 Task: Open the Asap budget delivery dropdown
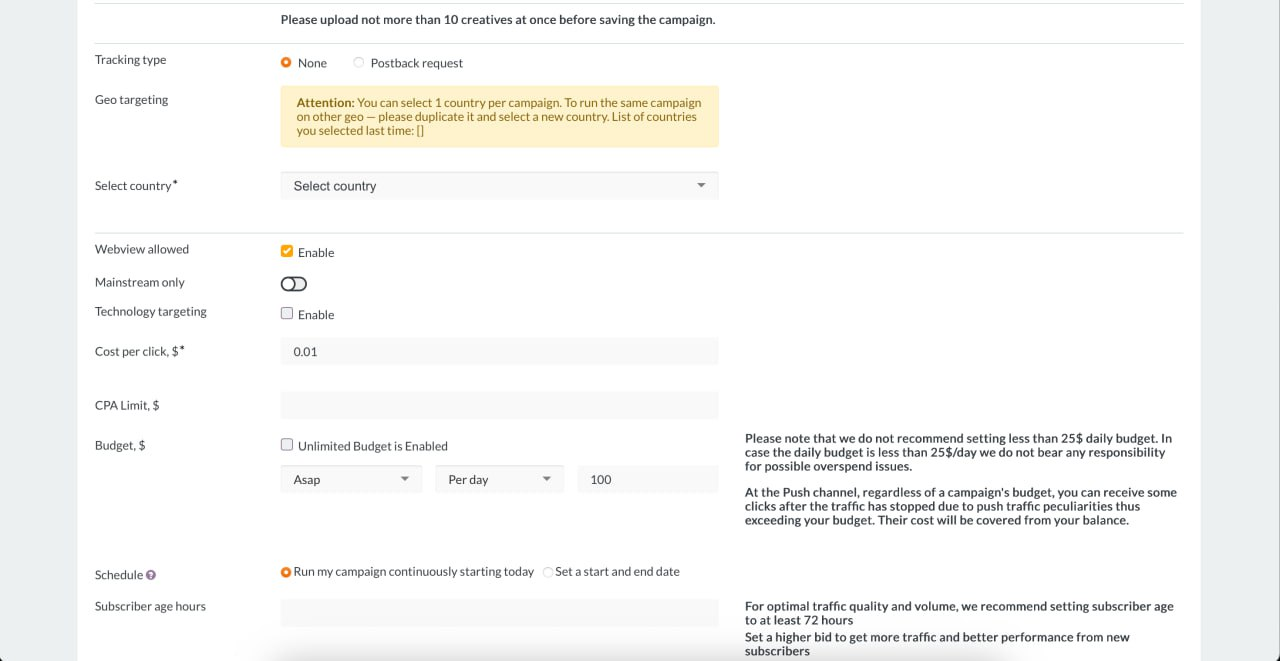pyautogui.click(x=350, y=480)
